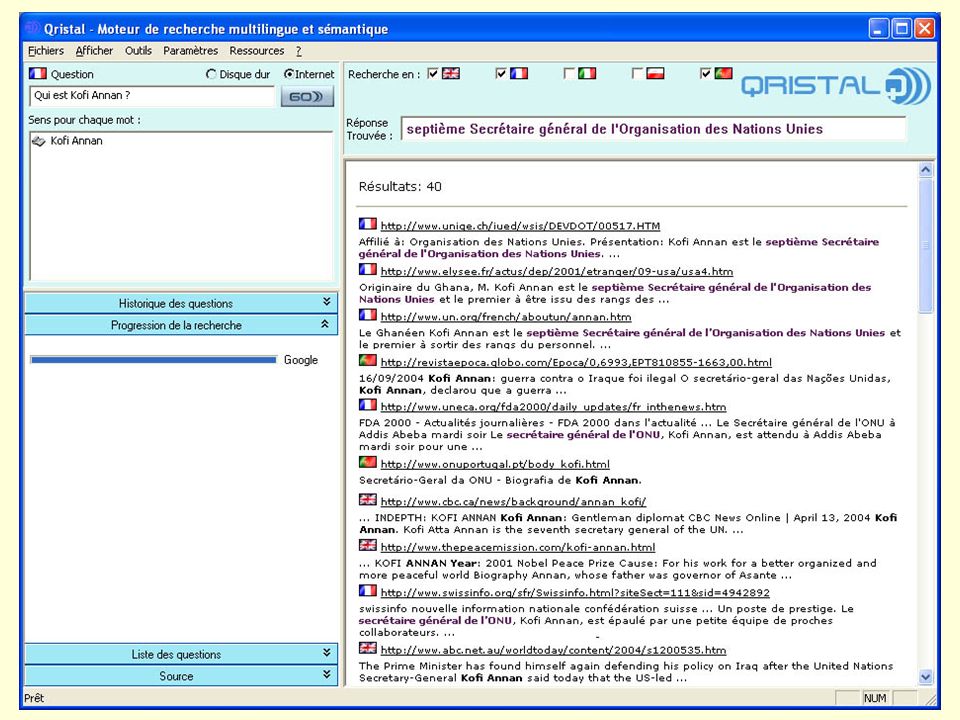This screenshot has width=960, height=720.
Task: Open the Fichiers menu
Action: click(46, 51)
